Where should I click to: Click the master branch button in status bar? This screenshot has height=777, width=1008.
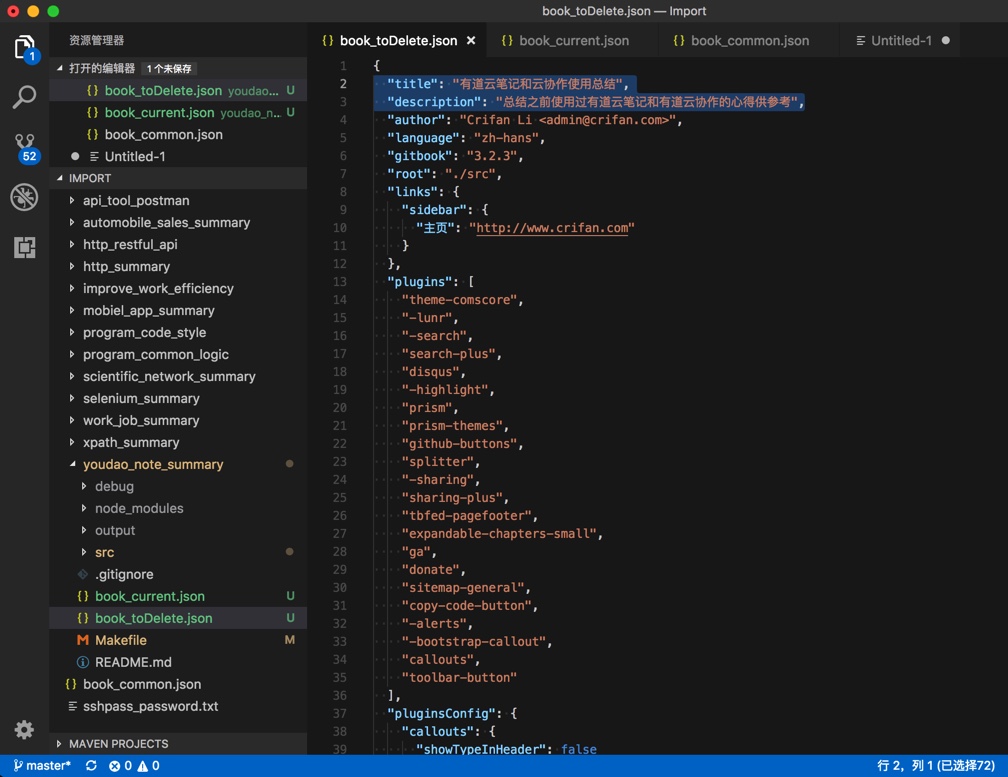(x=42, y=766)
